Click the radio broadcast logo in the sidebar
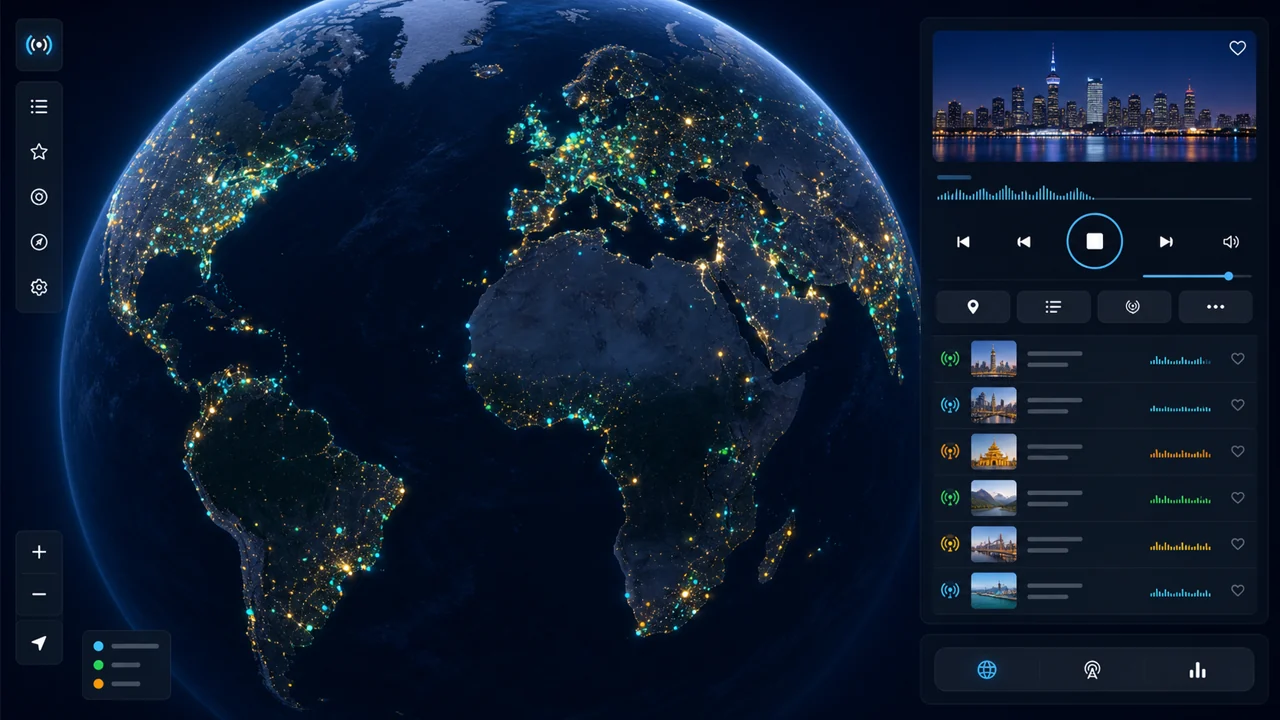 coord(39,45)
